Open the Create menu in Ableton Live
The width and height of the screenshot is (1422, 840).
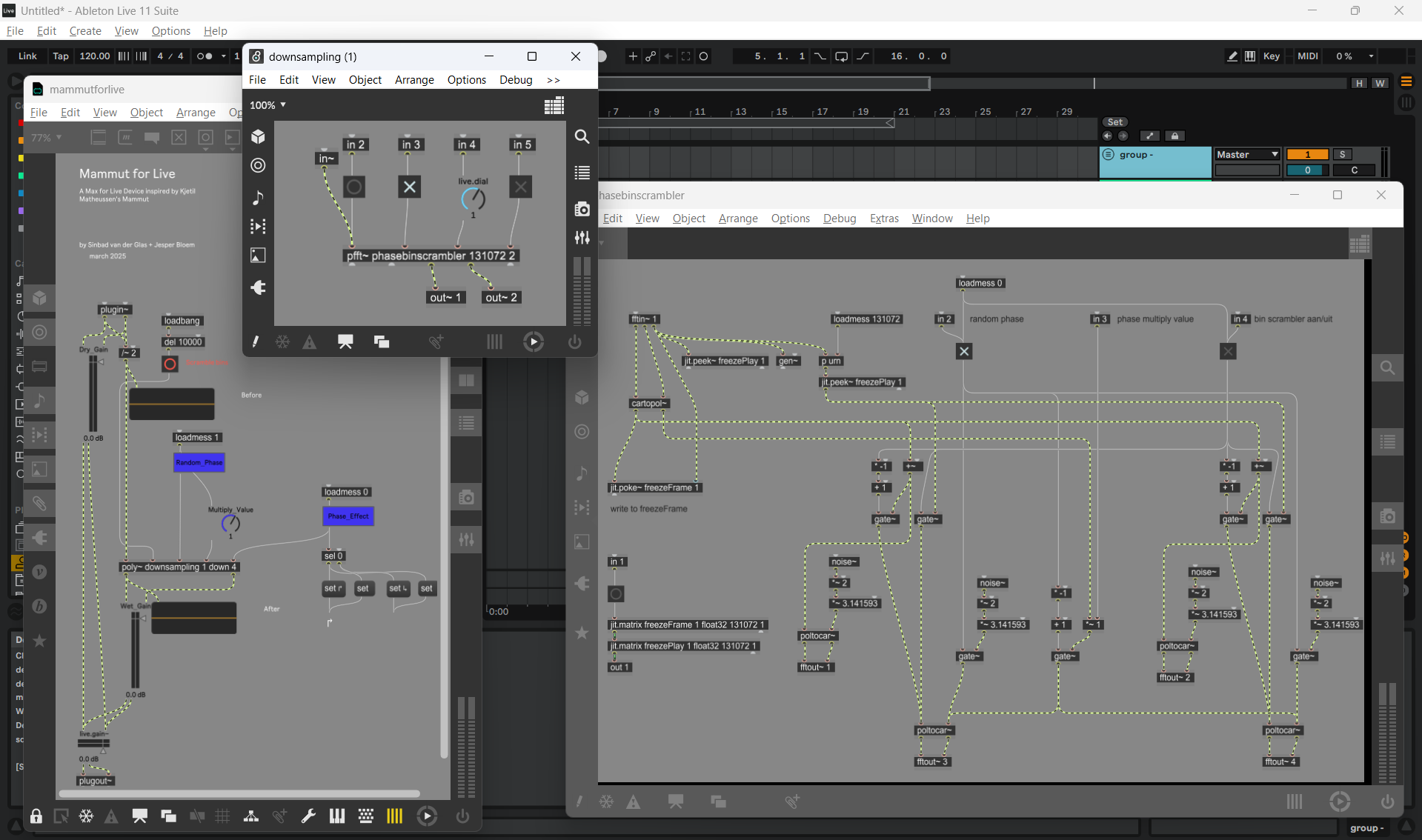(85, 31)
